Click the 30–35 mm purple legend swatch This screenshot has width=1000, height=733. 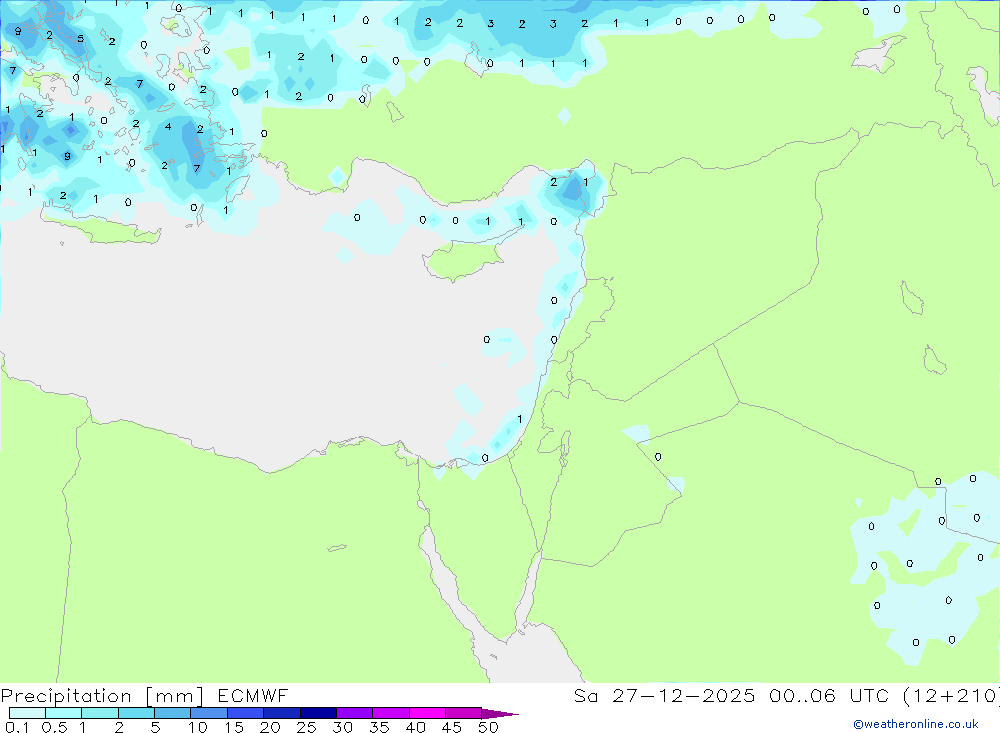[355, 713]
